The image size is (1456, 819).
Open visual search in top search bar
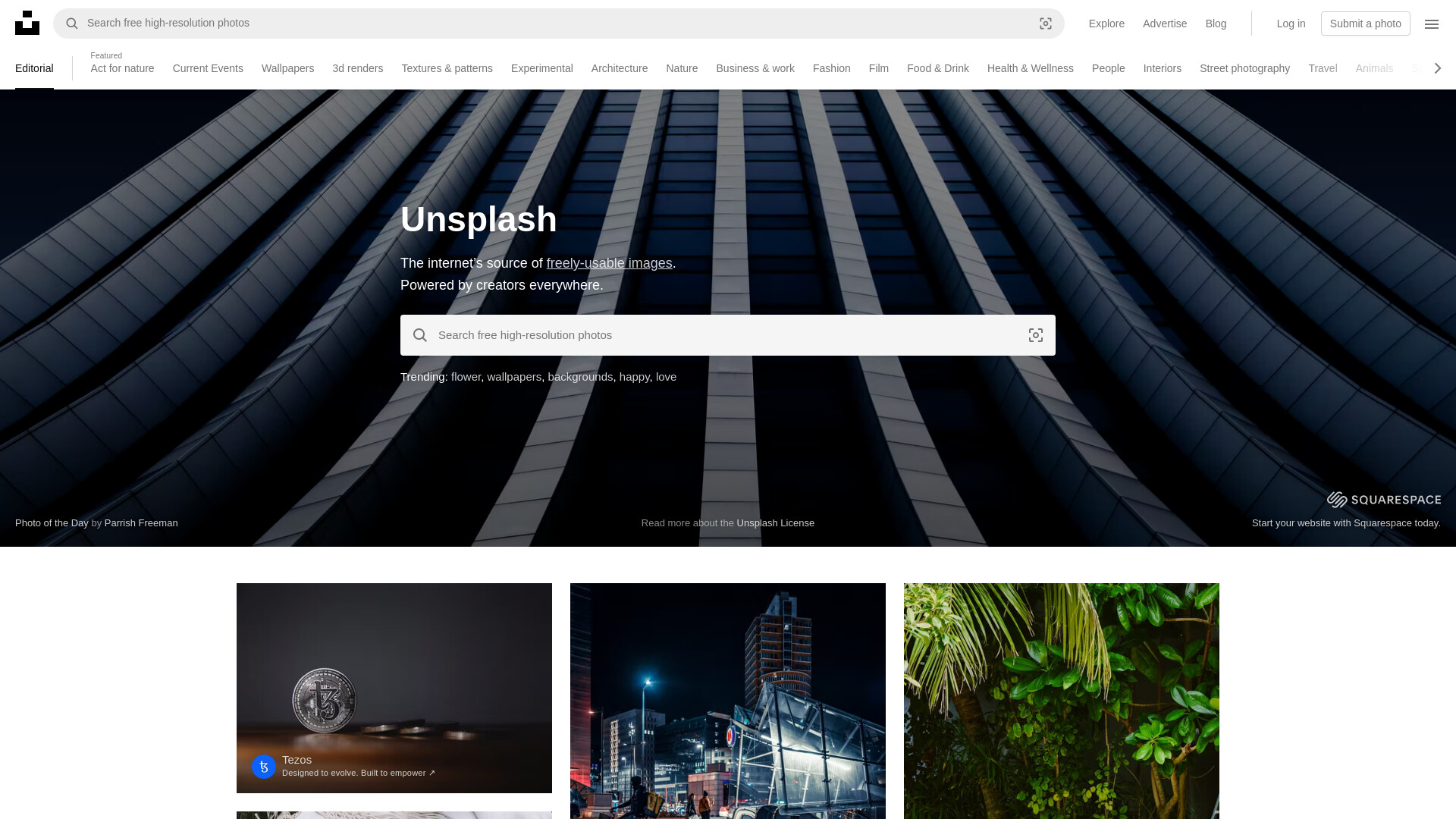(x=1046, y=24)
